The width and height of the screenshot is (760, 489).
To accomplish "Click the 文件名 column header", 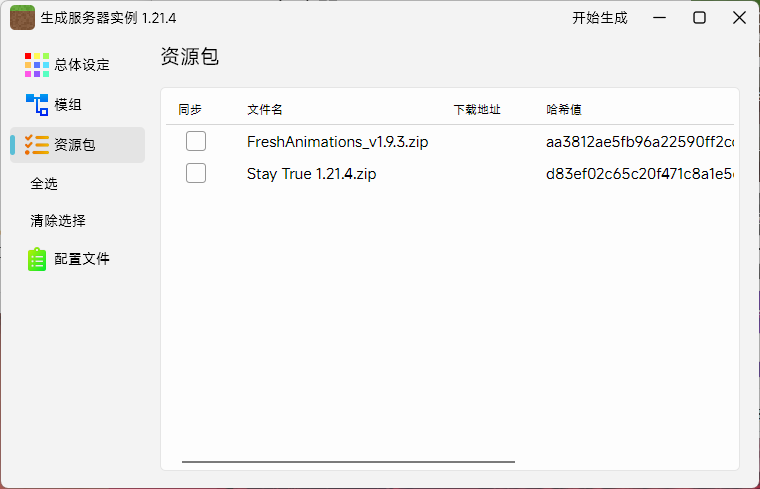I will pos(265,109).
